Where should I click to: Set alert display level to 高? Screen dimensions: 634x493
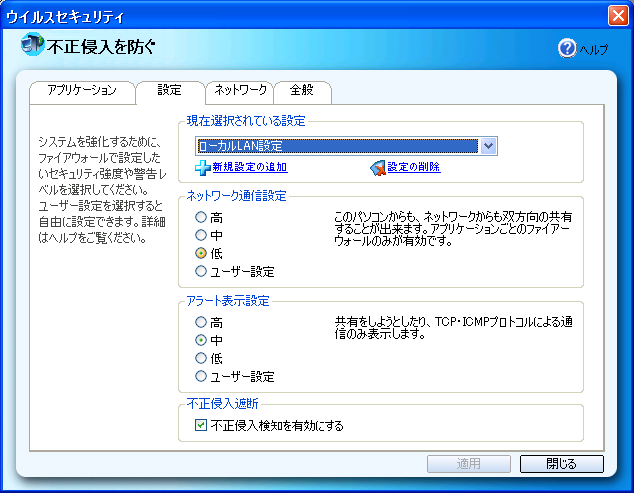click(x=202, y=323)
